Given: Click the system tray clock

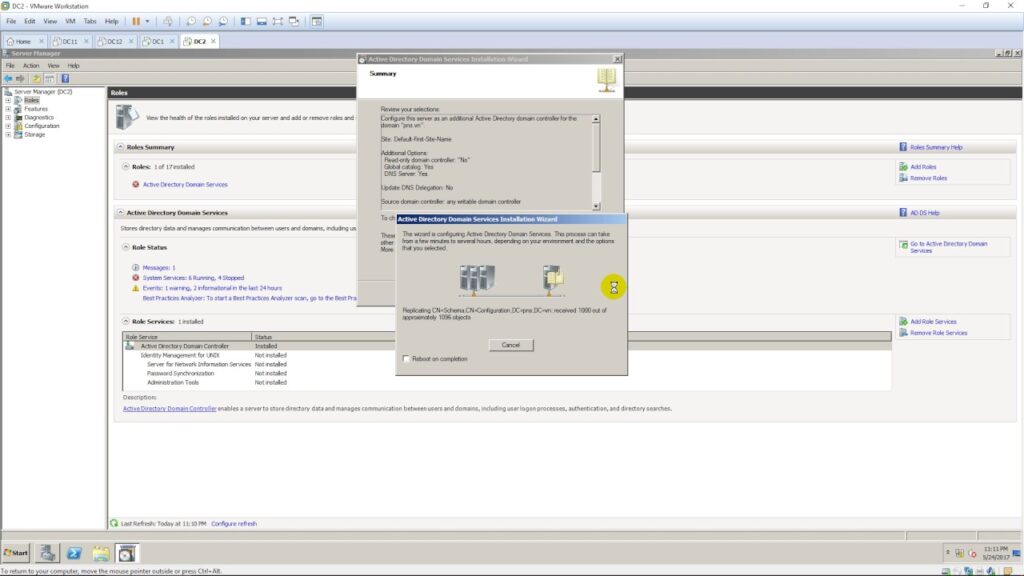Looking at the screenshot, I should point(995,553).
